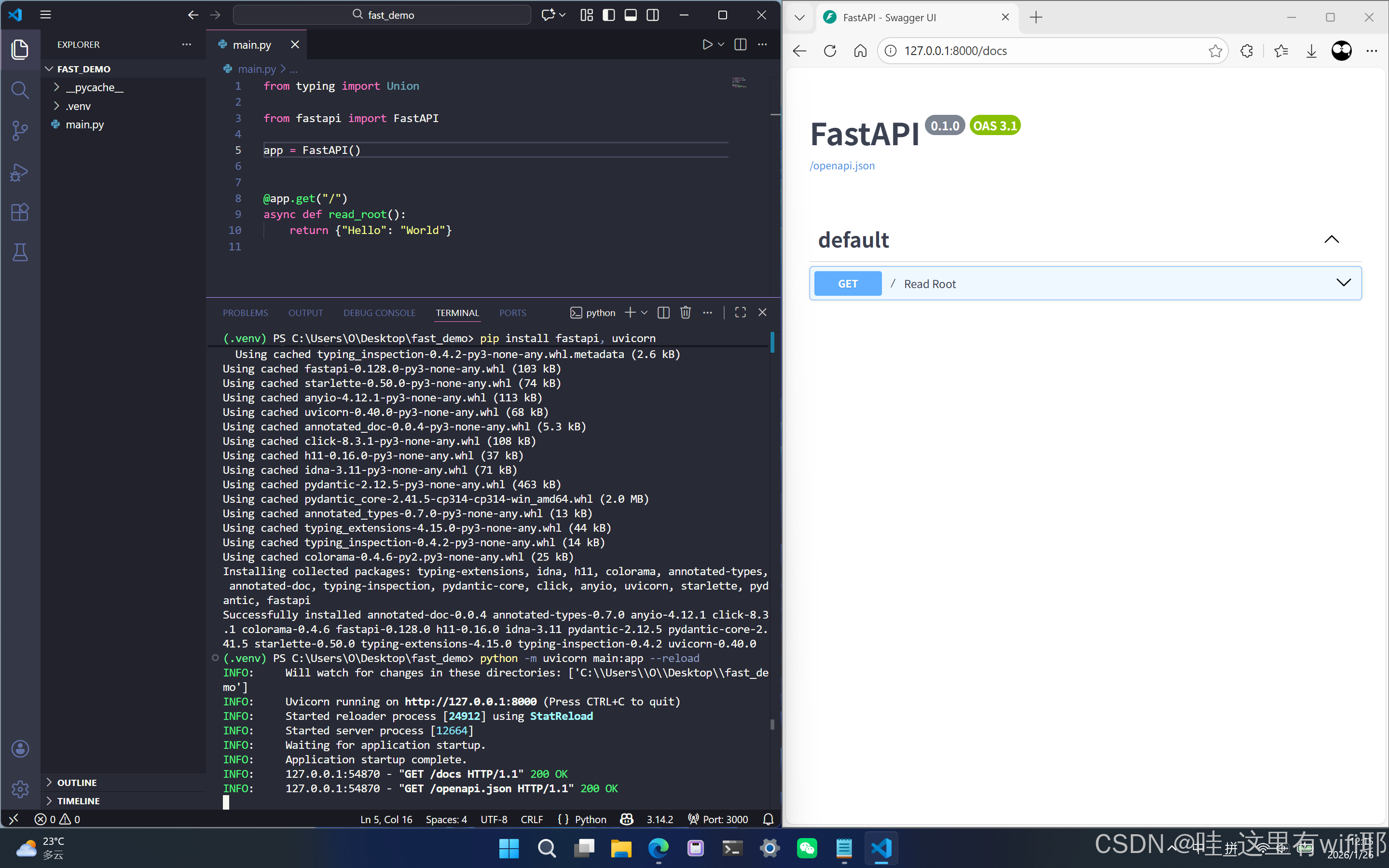
Task: Open Explorer Views and More Actions ellipsis
Action: pyautogui.click(x=187, y=44)
